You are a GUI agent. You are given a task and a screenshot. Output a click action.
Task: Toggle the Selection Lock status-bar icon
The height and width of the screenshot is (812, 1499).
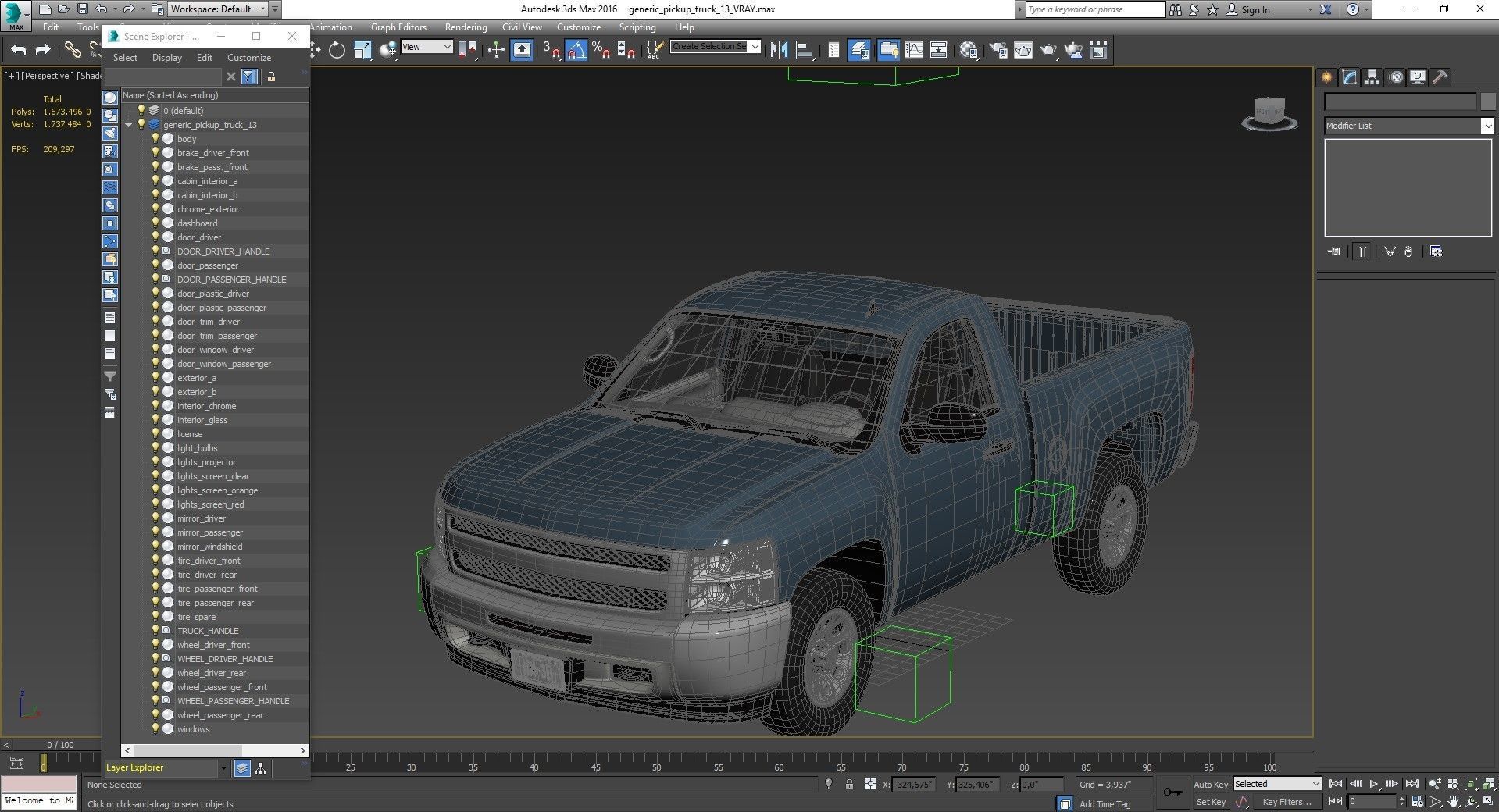point(849,785)
